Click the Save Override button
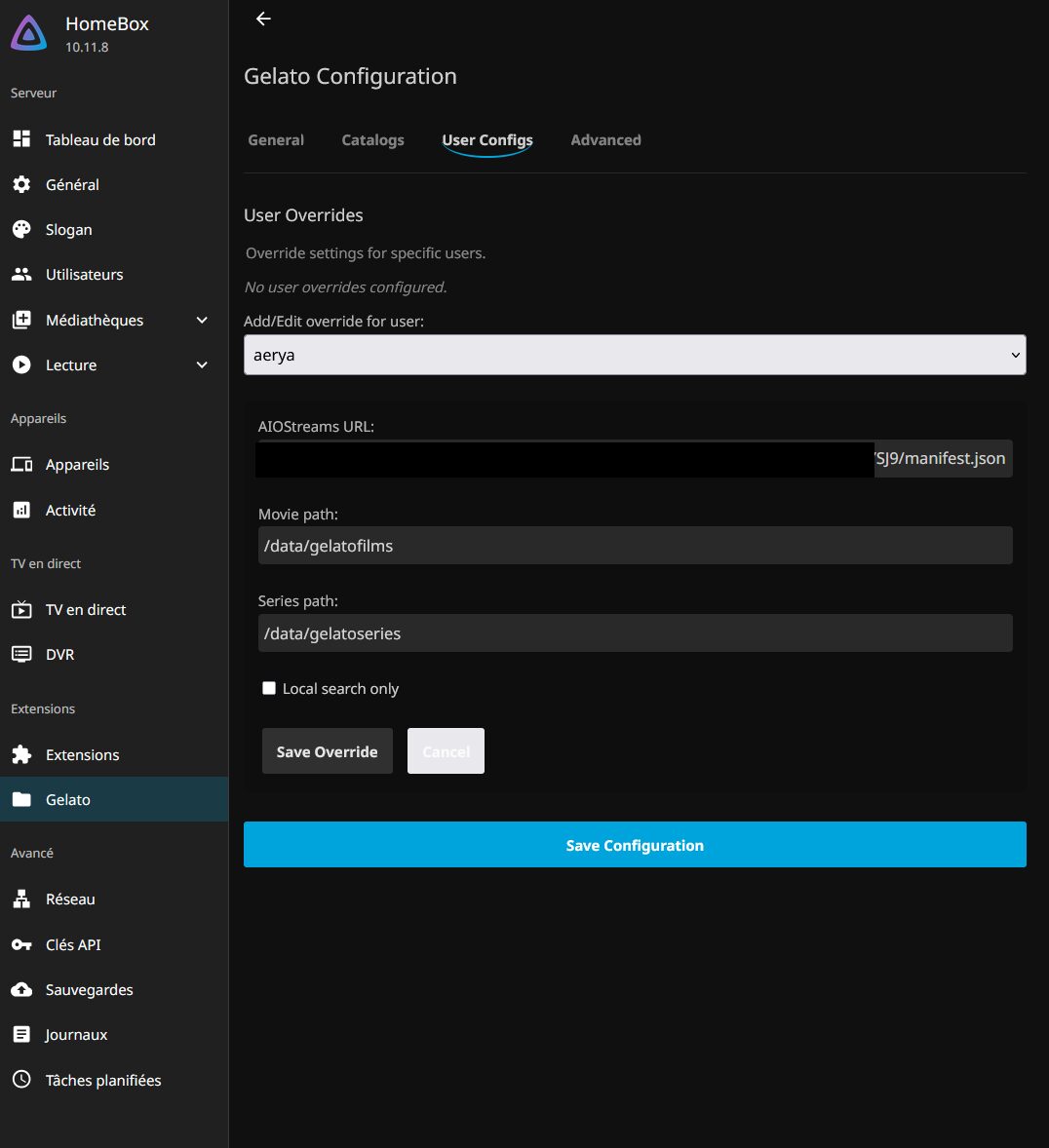 coord(328,751)
